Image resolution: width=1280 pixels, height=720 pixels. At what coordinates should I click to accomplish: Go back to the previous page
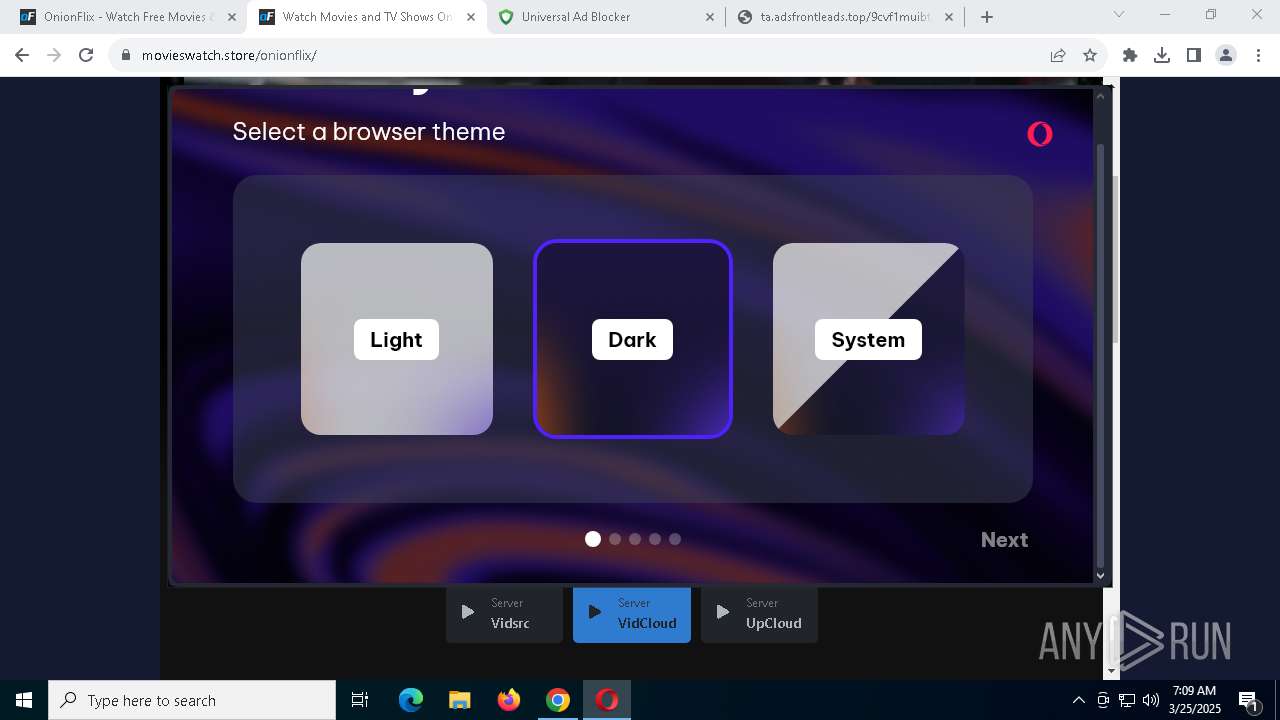click(22, 55)
